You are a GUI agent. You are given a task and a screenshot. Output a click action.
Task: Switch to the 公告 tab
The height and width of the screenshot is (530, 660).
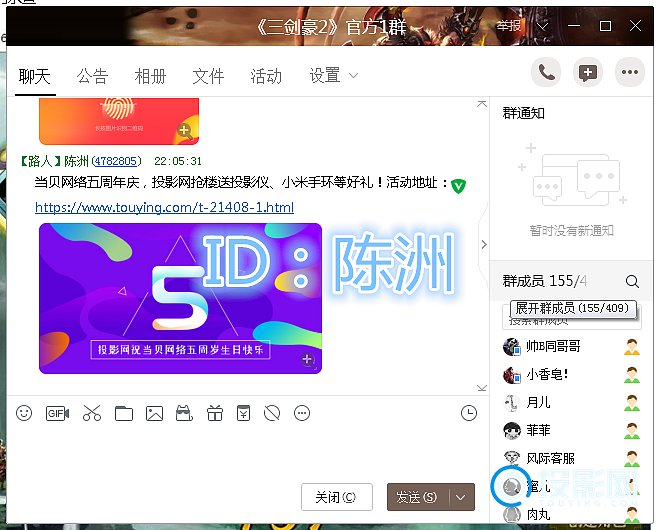tap(92, 77)
